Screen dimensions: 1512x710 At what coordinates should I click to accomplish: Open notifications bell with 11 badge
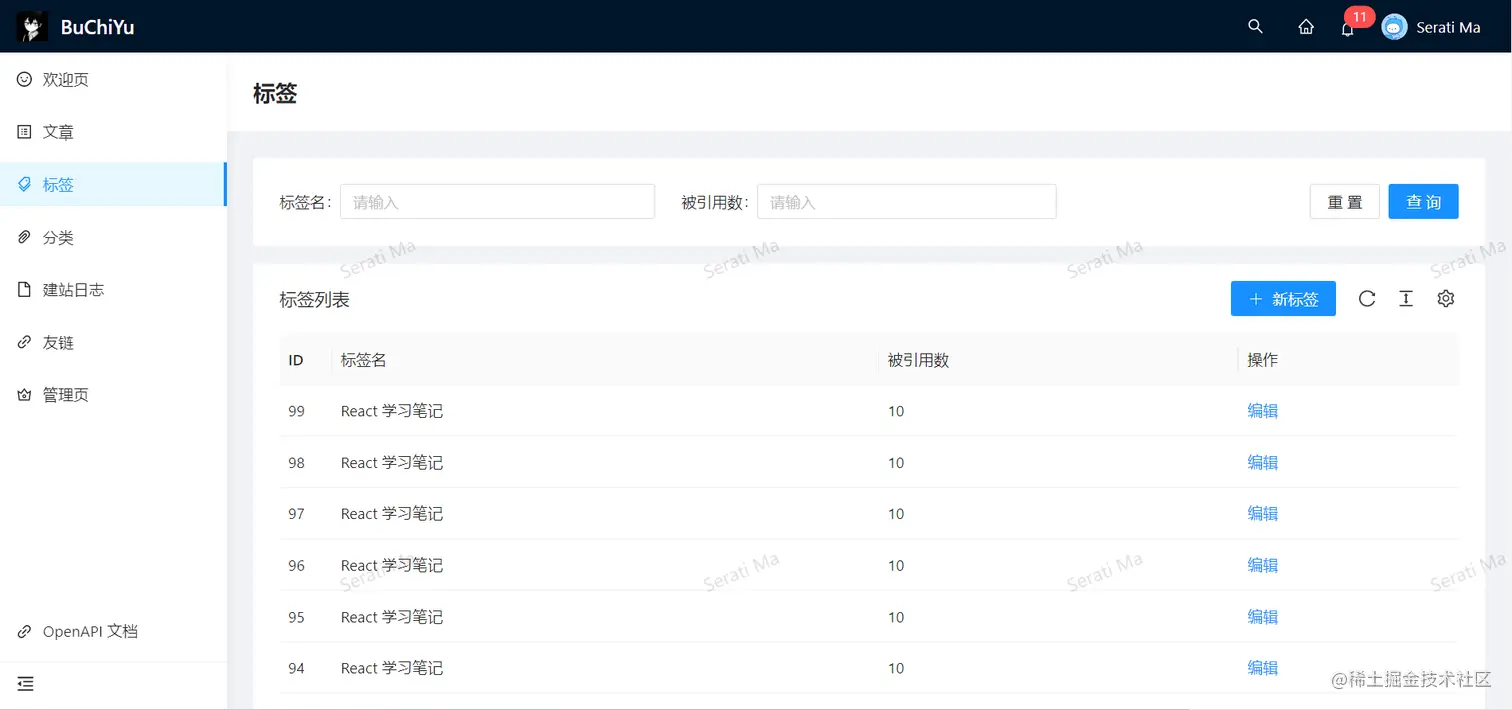[1348, 28]
